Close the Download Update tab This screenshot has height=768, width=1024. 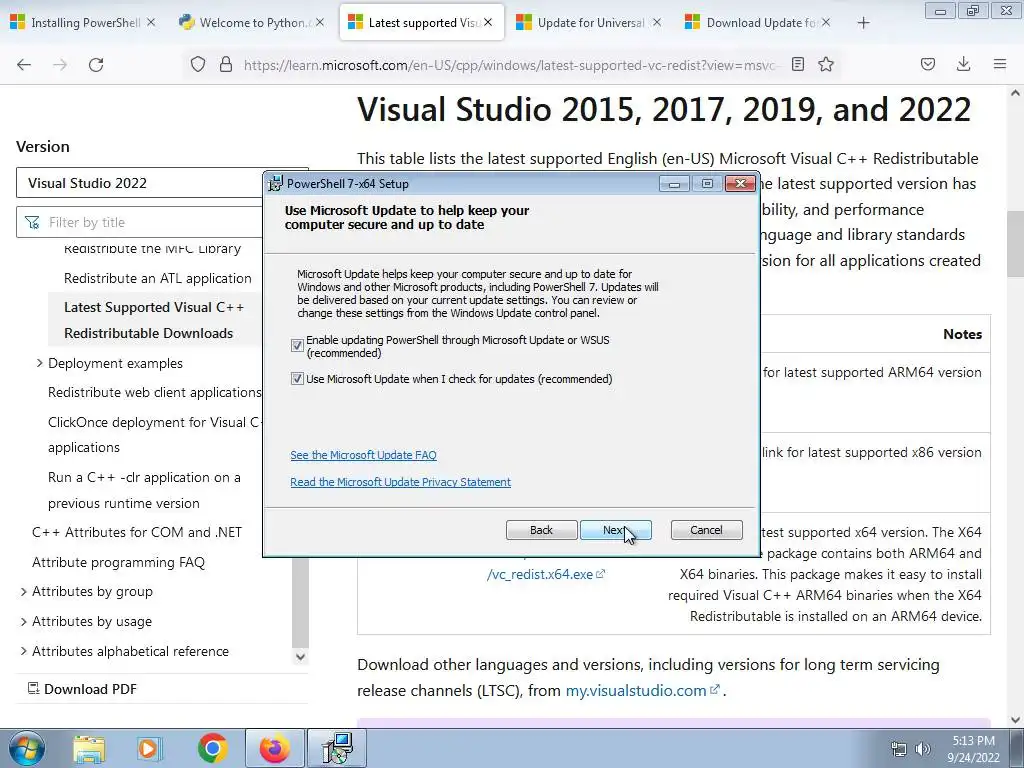[x=826, y=22]
